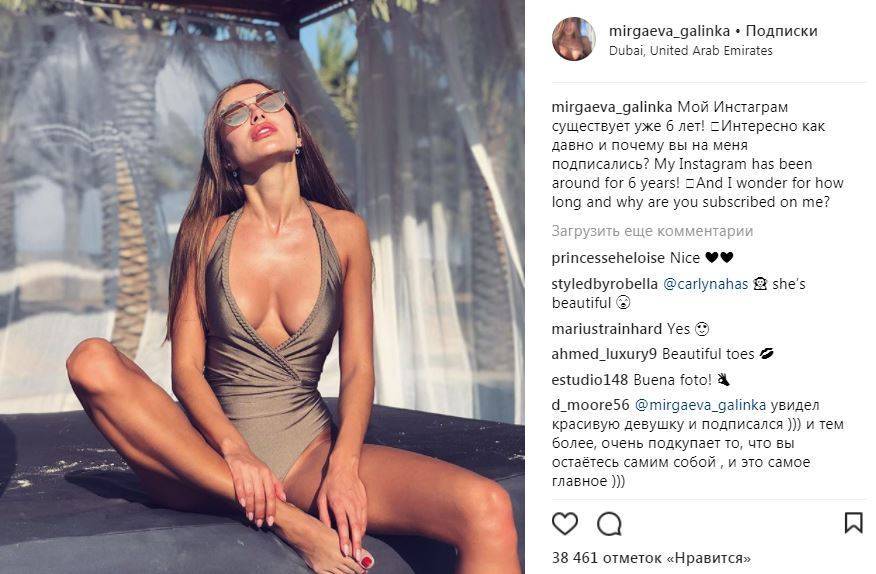
Task: Like the post with the heart icon
Action: 565,524
